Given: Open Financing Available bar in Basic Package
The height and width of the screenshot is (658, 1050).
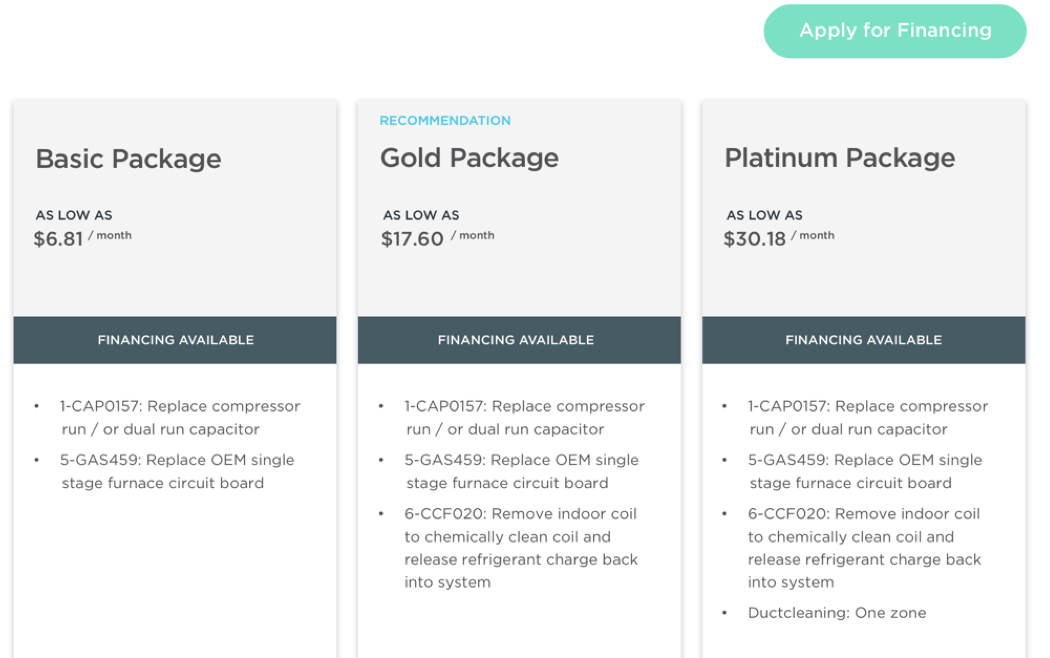Looking at the screenshot, I should pyautogui.click(x=175, y=340).
